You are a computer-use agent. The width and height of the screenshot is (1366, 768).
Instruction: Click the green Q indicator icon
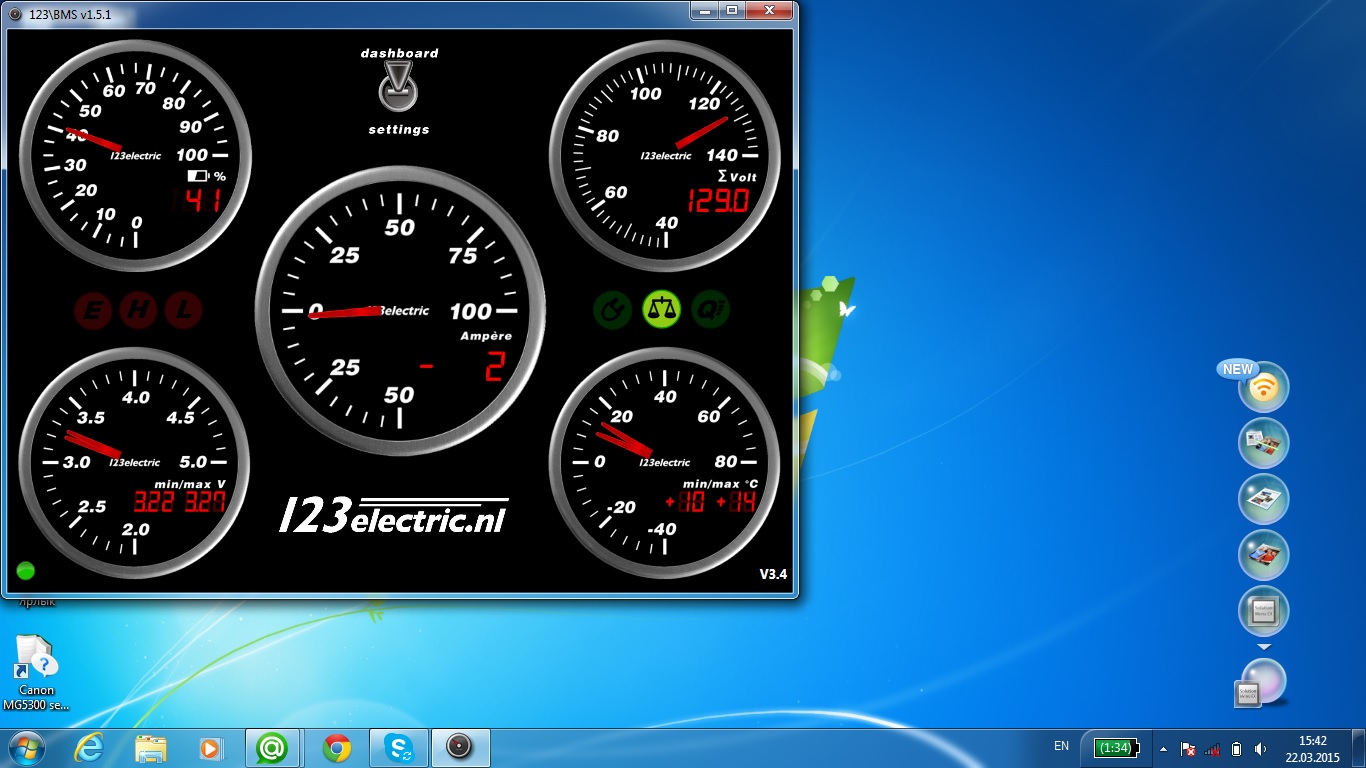click(x=710, y=309)
